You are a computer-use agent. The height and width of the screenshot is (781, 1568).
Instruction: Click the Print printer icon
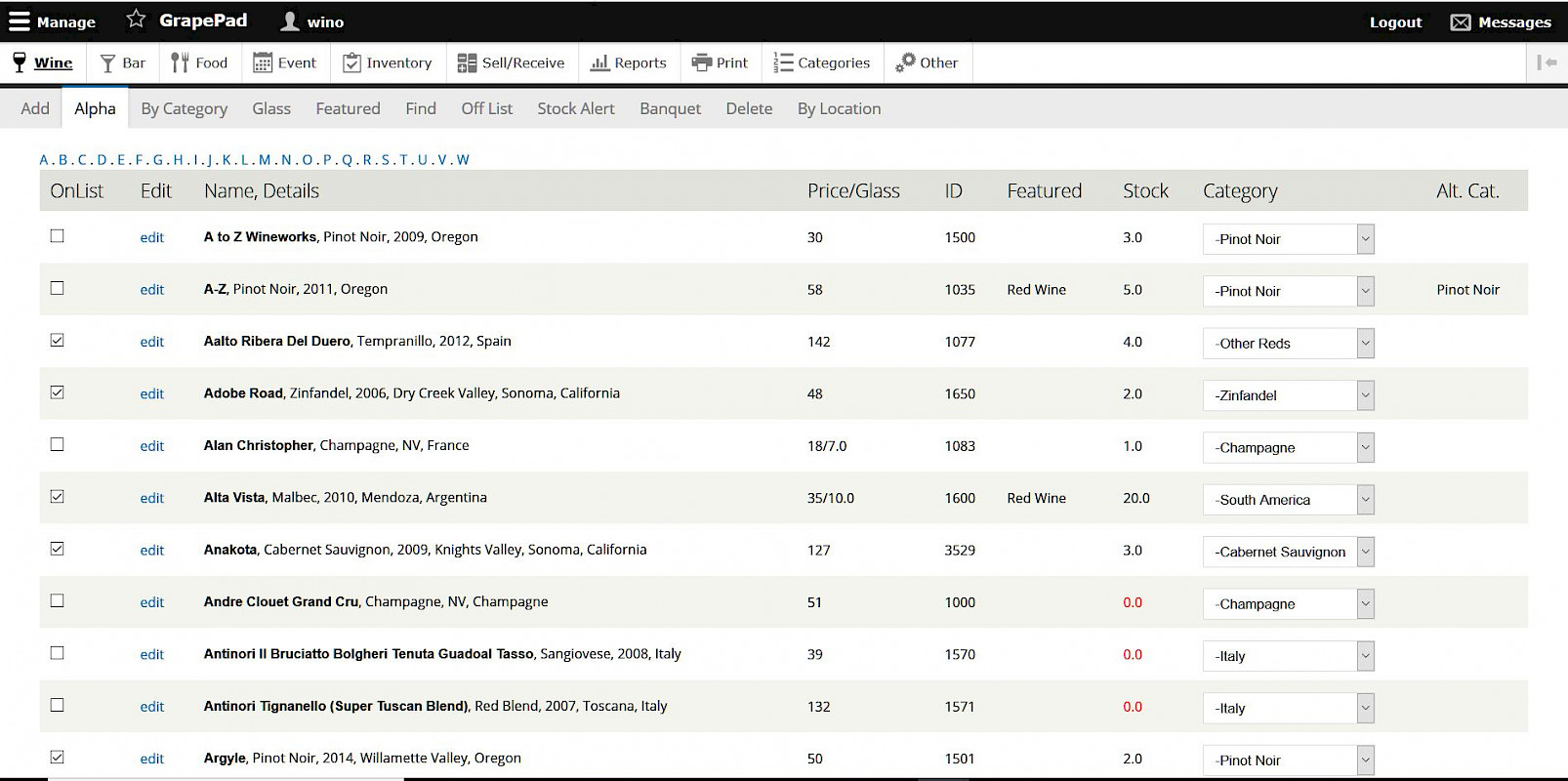click(x=701, y=62)
